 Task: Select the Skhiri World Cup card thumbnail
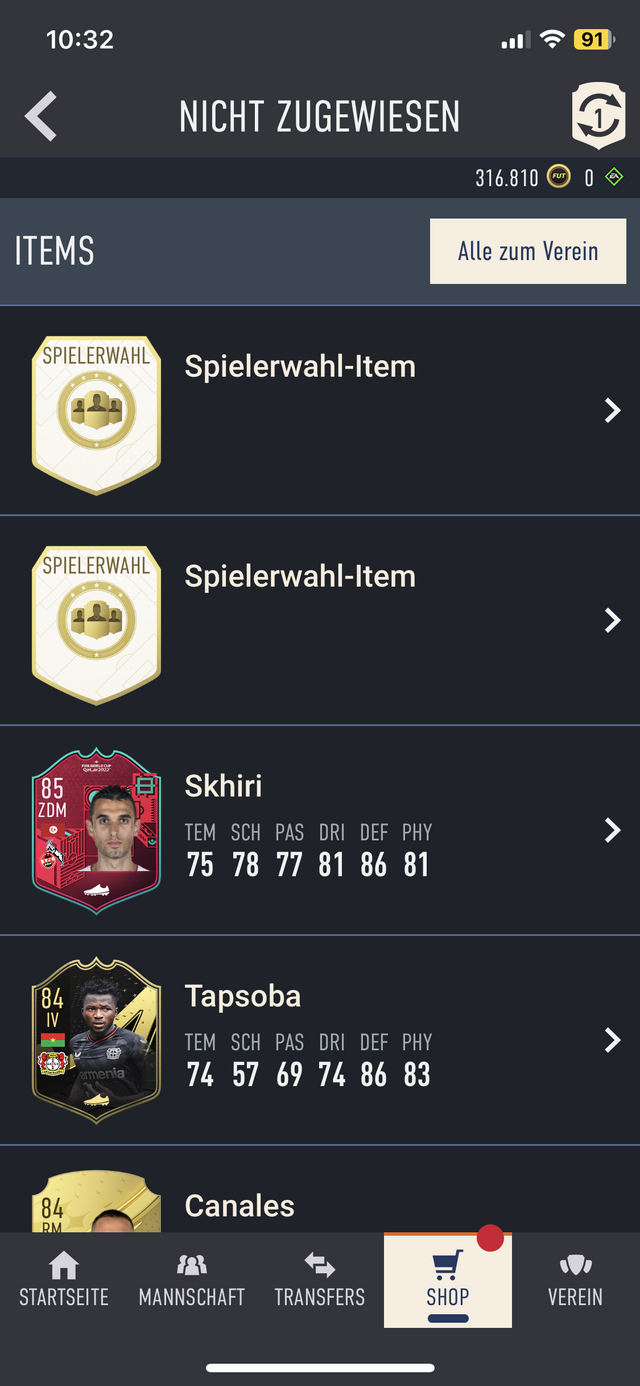tap(96, 830)
